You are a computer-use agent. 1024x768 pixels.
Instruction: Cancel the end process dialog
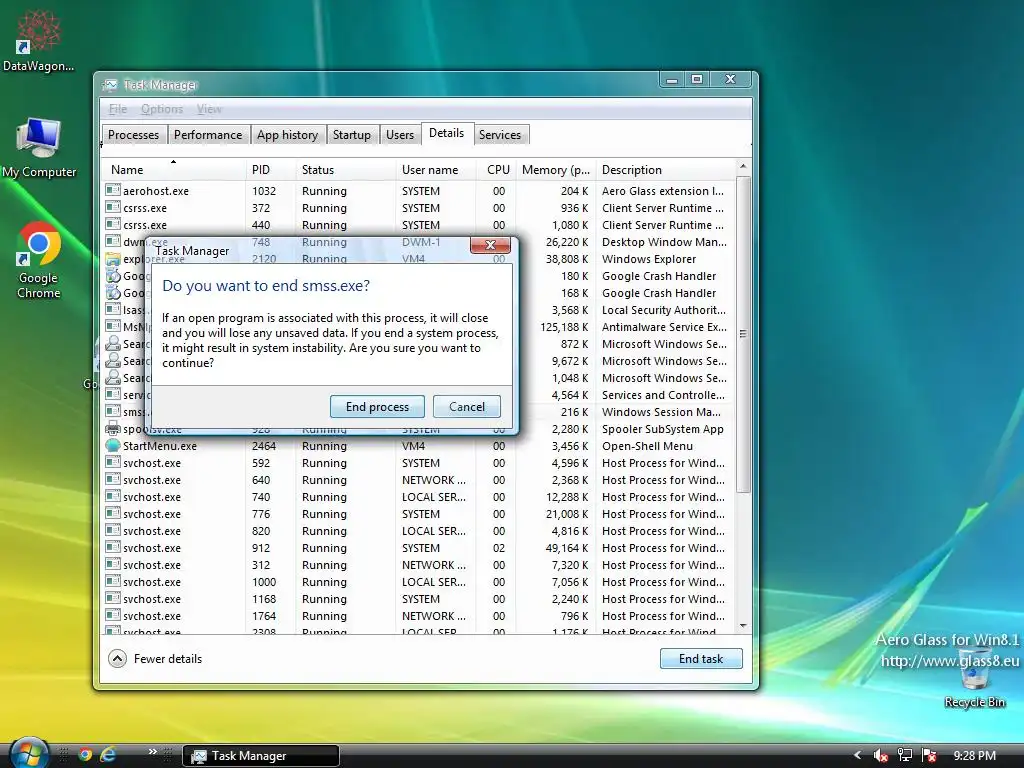467,406
